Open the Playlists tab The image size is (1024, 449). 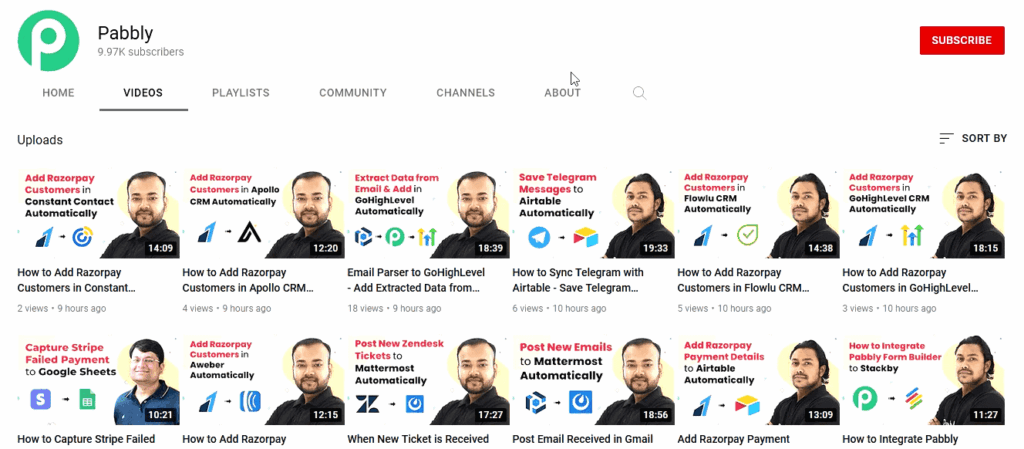tap(240, 93)
